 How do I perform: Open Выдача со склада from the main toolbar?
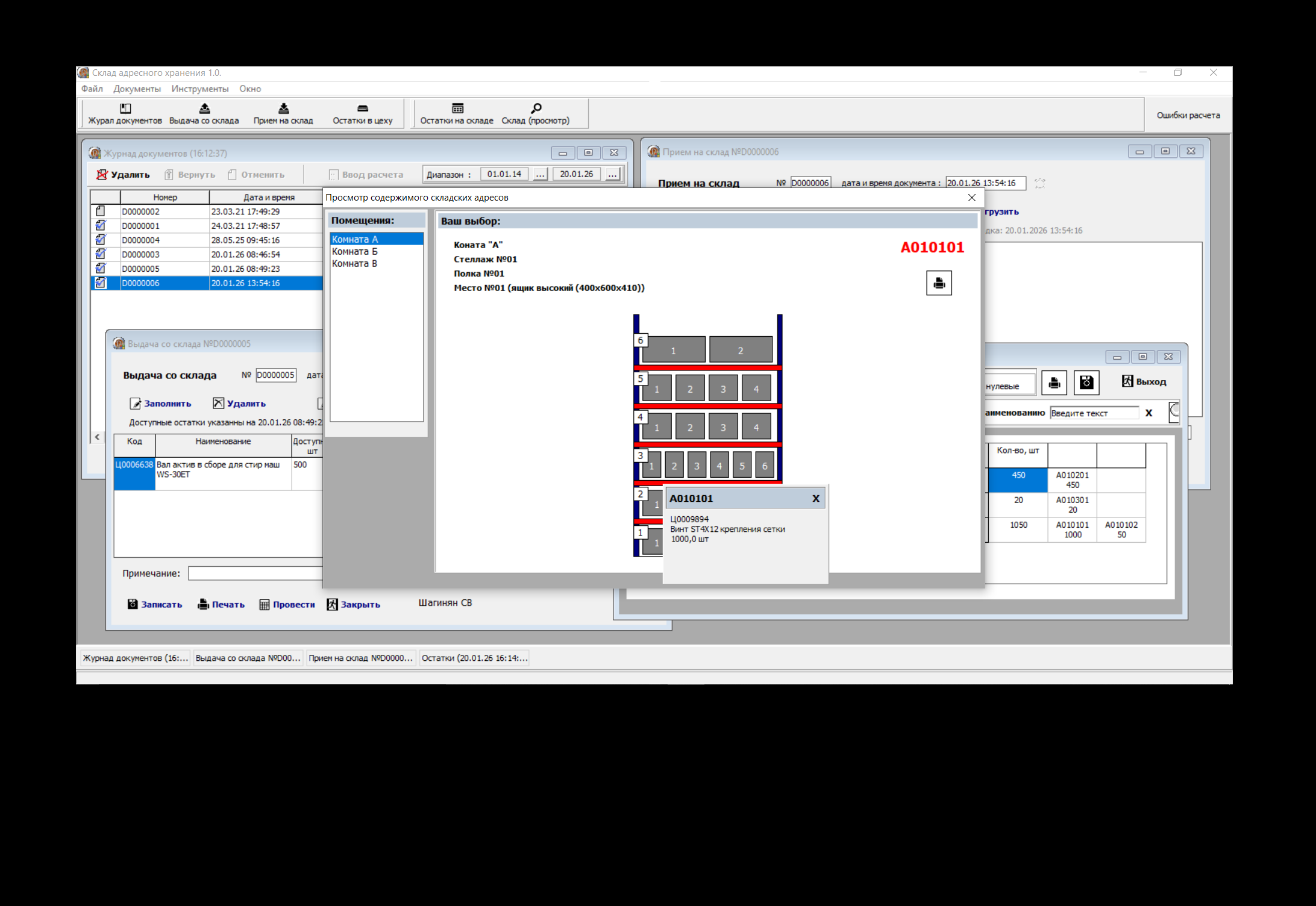coord(204,114)
